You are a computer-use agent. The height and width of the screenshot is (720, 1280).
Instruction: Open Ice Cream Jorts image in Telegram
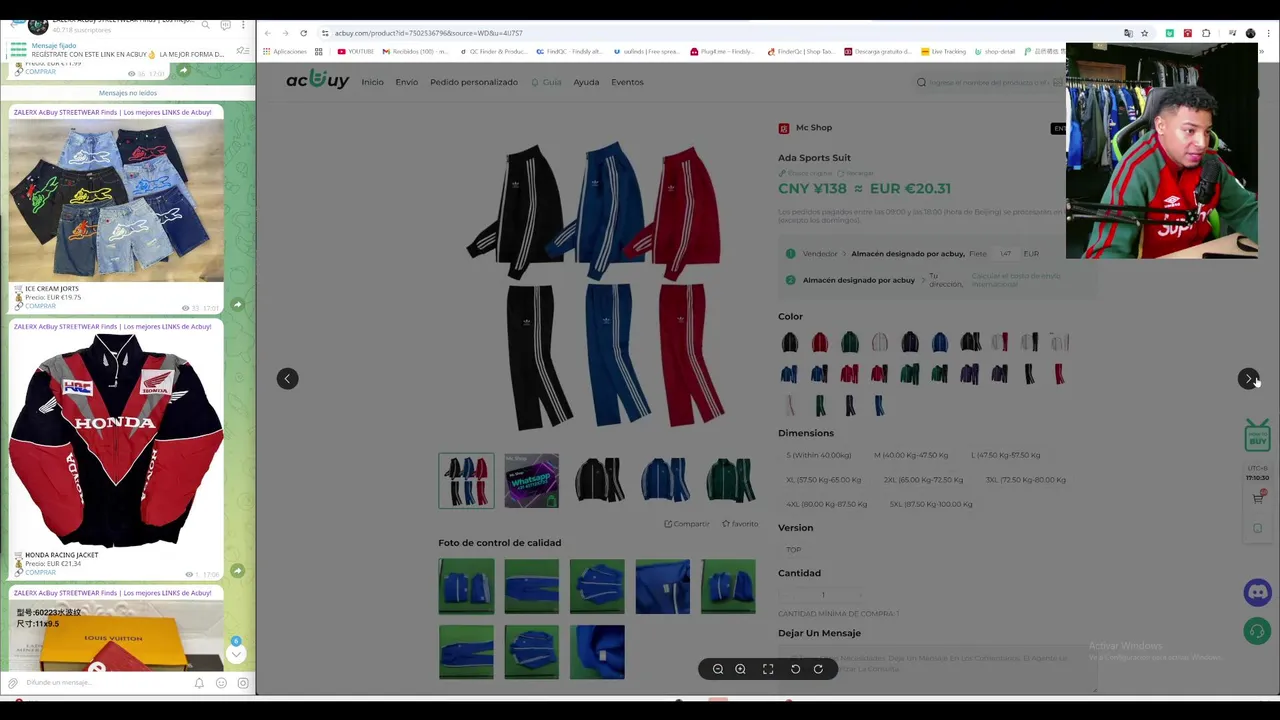116,201
